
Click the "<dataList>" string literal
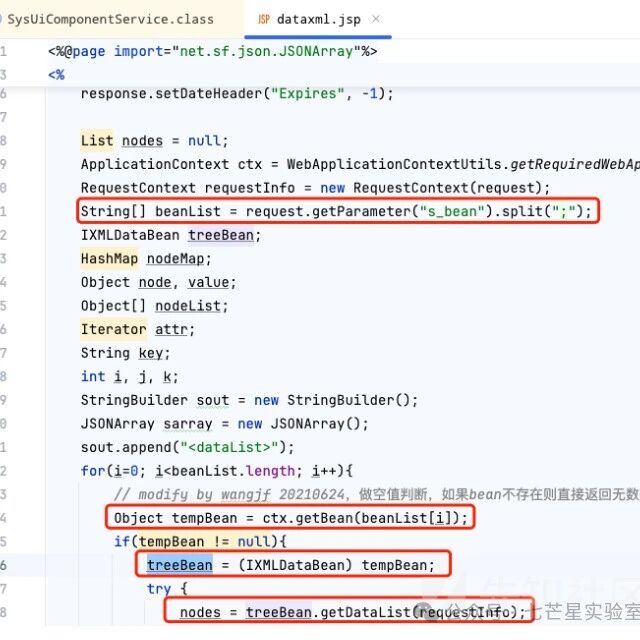229,447
